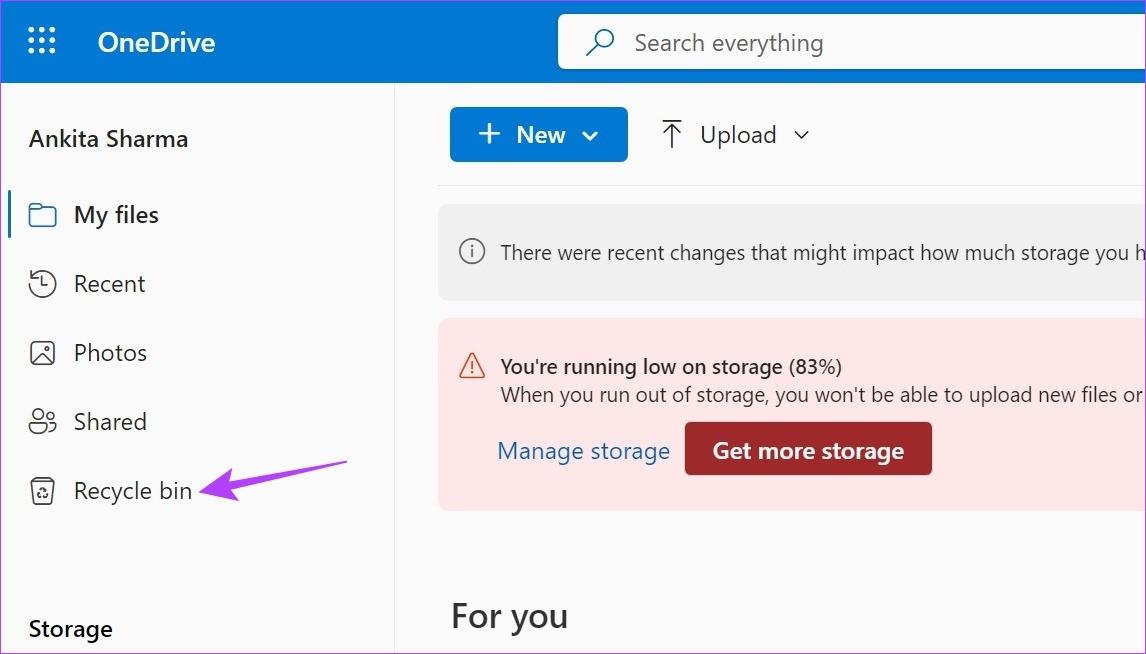
Task: Click the OneDrive home logo
Action: pyautogui.click(x=156, y=42)
